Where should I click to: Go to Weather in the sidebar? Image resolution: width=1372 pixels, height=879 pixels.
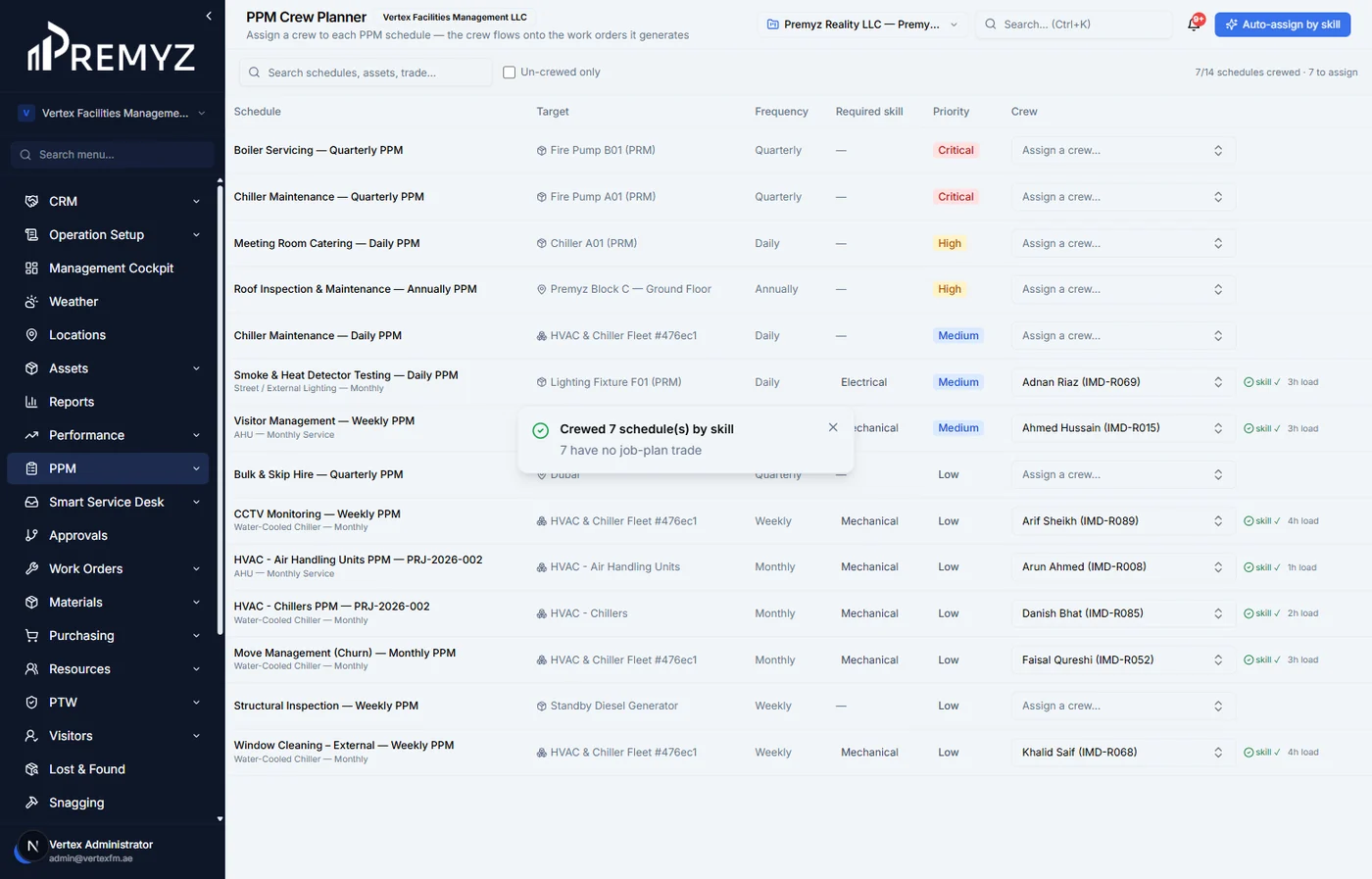pyautogui.click(x=108, y=301)
